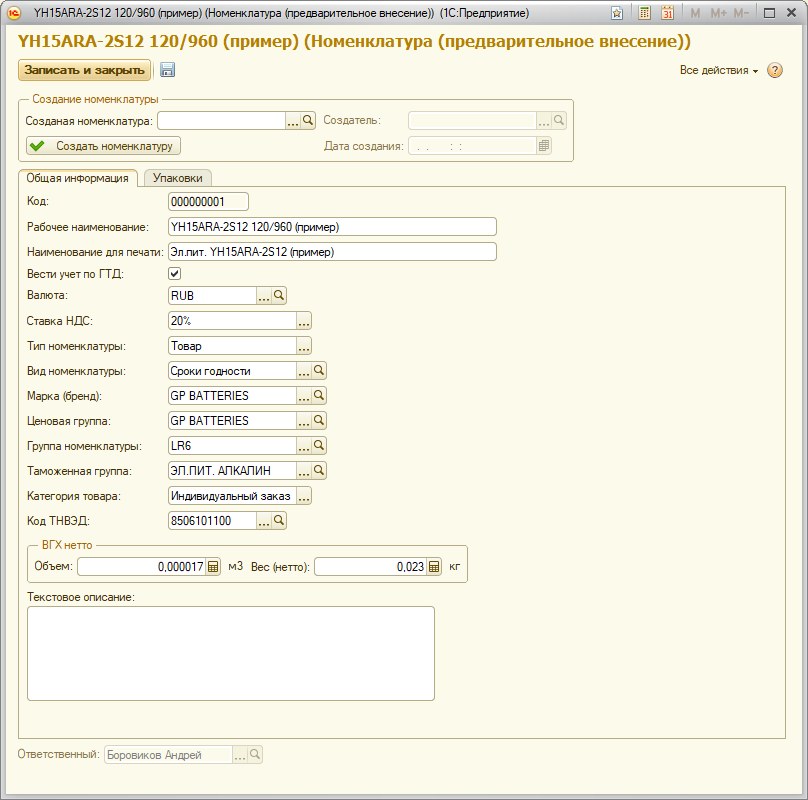The width and height of the screenshot is (808, 800).
Task: Open the calculator from title bar
Action: pos(645,14)
